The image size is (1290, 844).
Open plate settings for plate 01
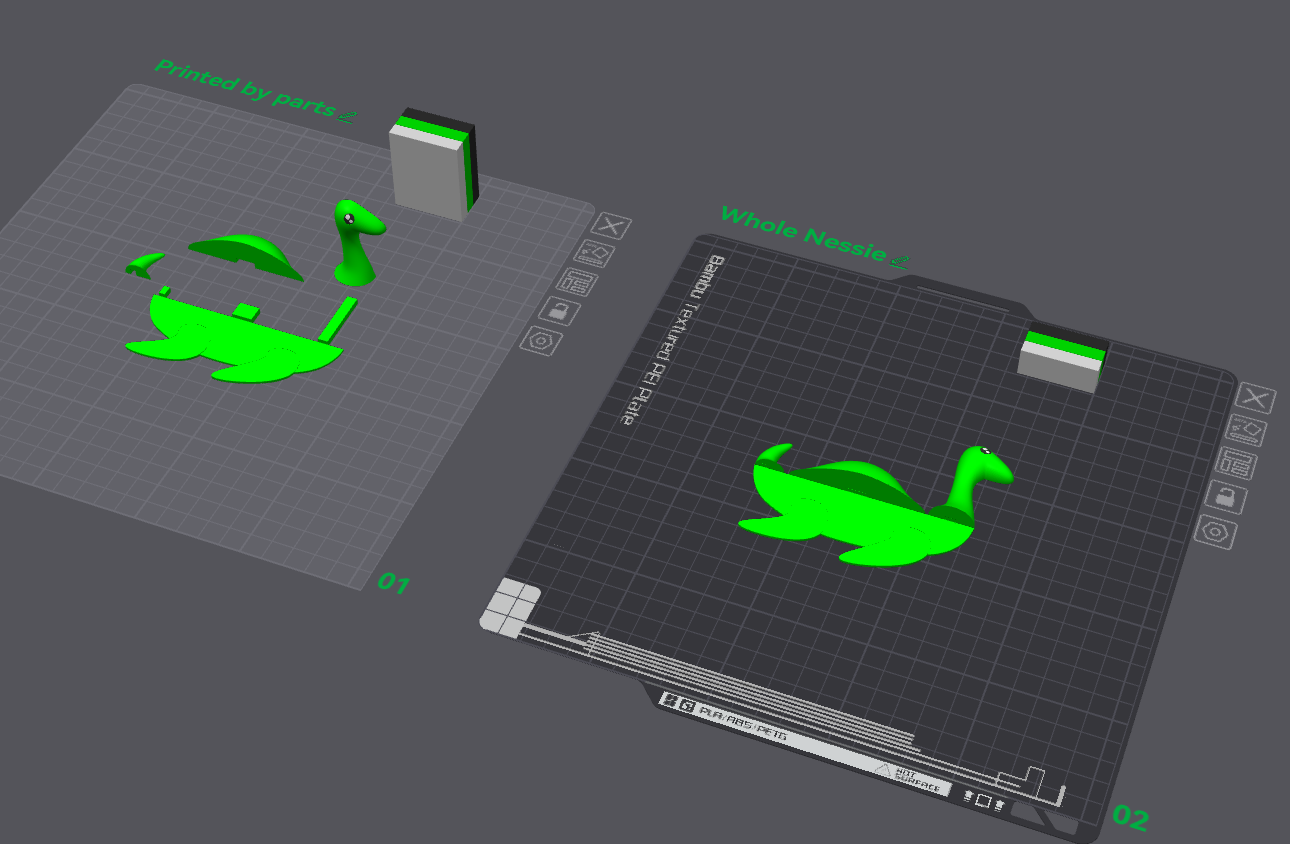(x=541, y=340)
